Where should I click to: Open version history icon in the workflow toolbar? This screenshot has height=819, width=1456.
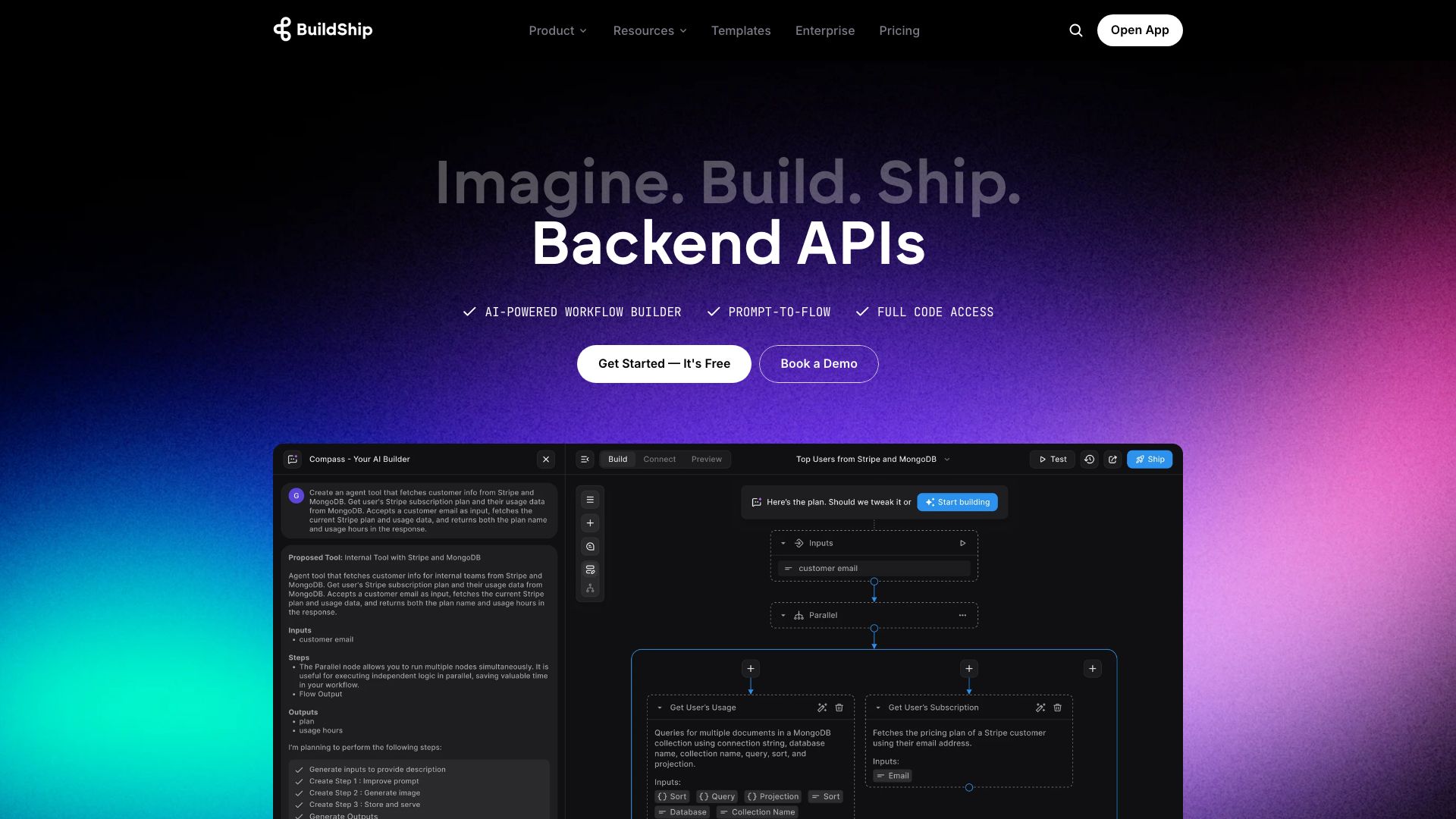pyautogui.click(x=1089, y=459)
